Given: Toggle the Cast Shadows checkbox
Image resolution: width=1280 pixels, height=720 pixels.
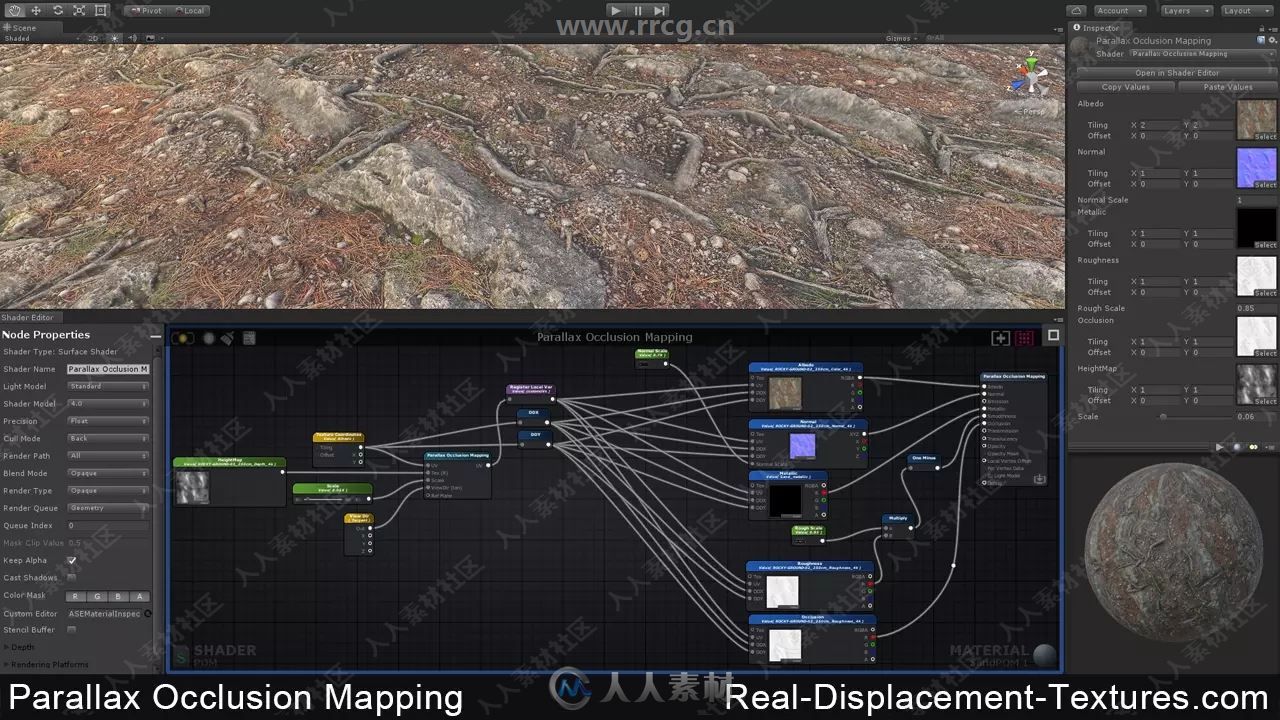Looking at the screenshot, I should click(x=72, y=578).
